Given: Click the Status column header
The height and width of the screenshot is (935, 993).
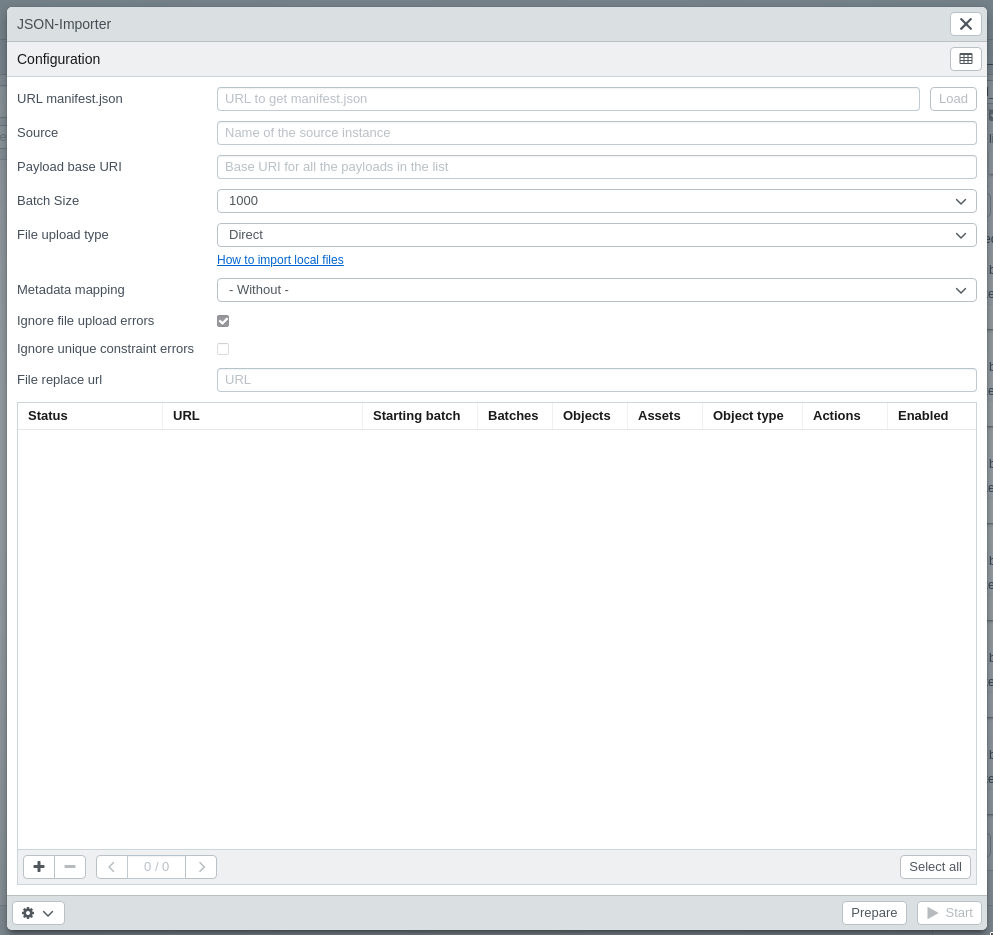Looking at the screenshot, I should click(x=90, y=416).
